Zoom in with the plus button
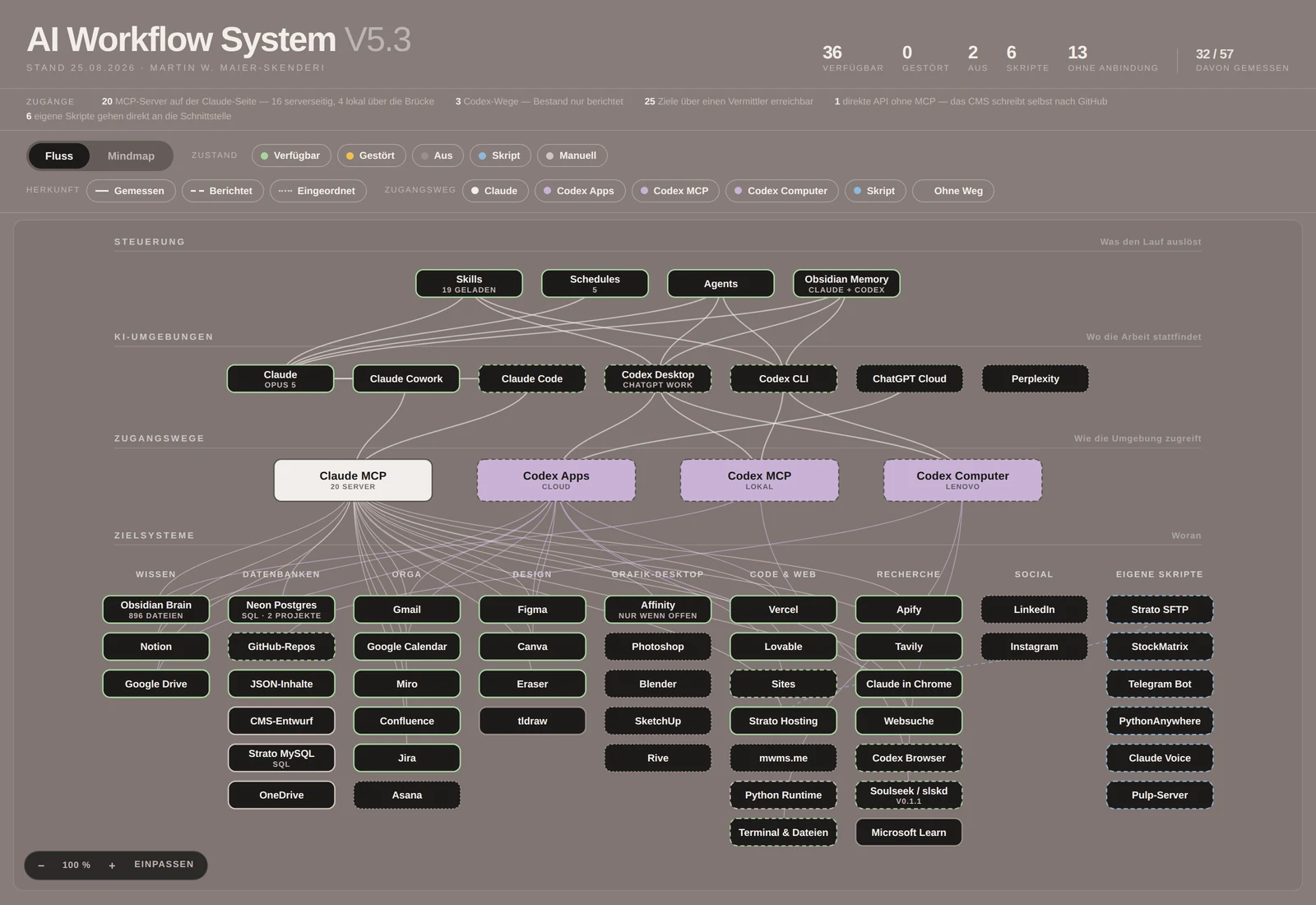Screen dimensions: 1316x905 112,866
